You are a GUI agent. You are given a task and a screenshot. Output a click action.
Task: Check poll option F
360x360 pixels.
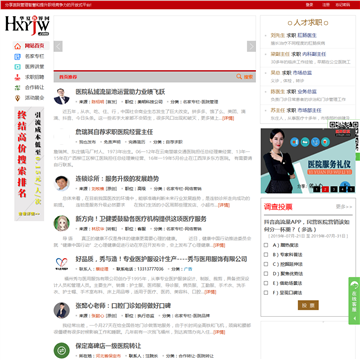(266, 293)
